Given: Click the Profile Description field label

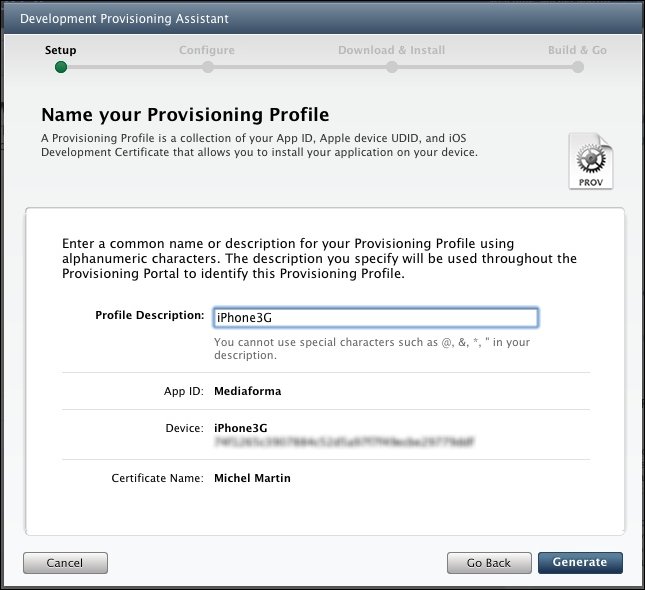Looking at the screenshot, I should 149,316.
